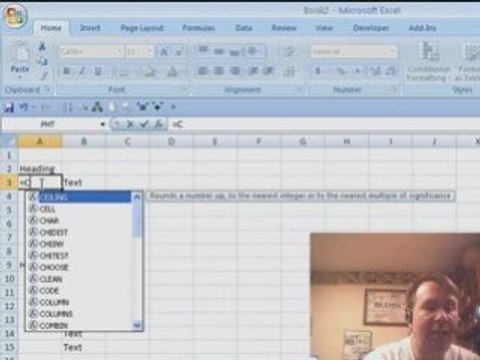Toggle Align Text Right
This screenshot has height=360, width=480.
(x=235, y=71)
